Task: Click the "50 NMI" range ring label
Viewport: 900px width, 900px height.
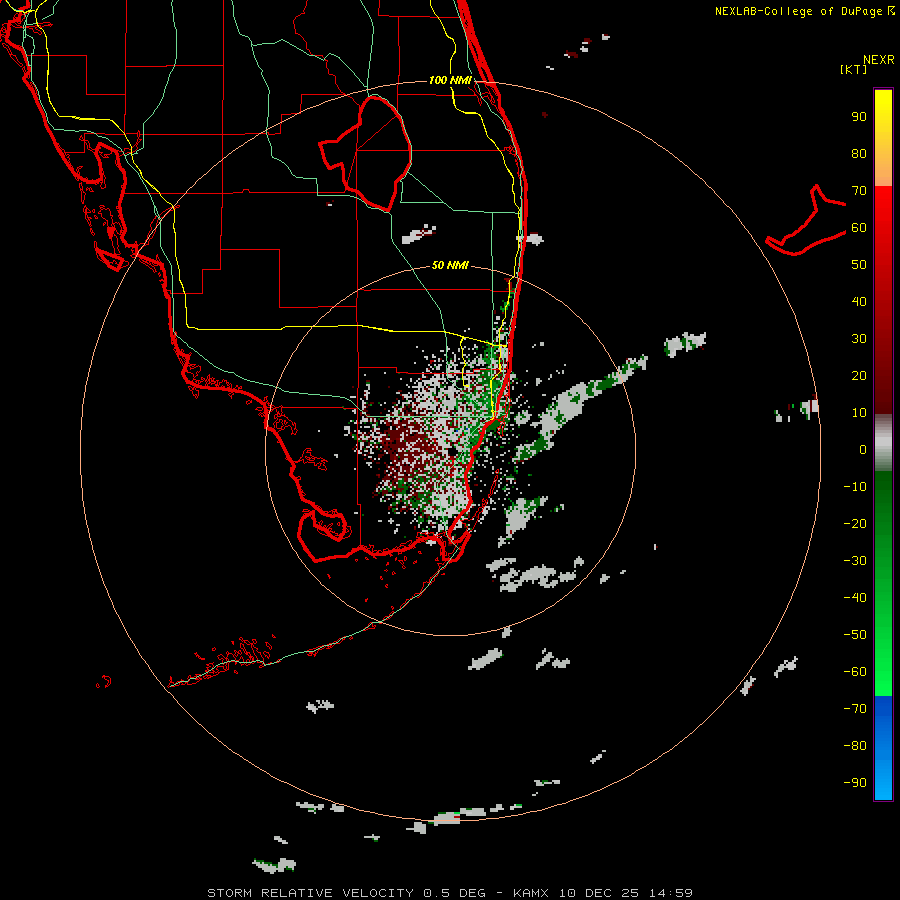Action: pyautogui.click(x=450, y=265)
